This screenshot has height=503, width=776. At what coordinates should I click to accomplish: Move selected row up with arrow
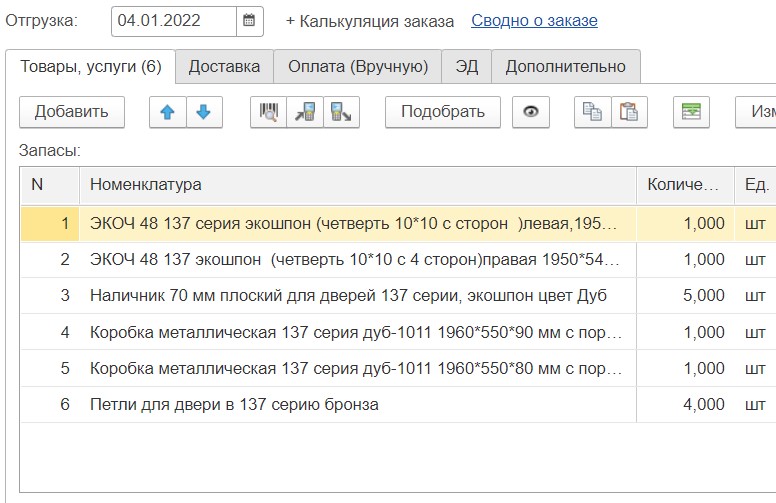pyautogui.click(x=167, y=112)
